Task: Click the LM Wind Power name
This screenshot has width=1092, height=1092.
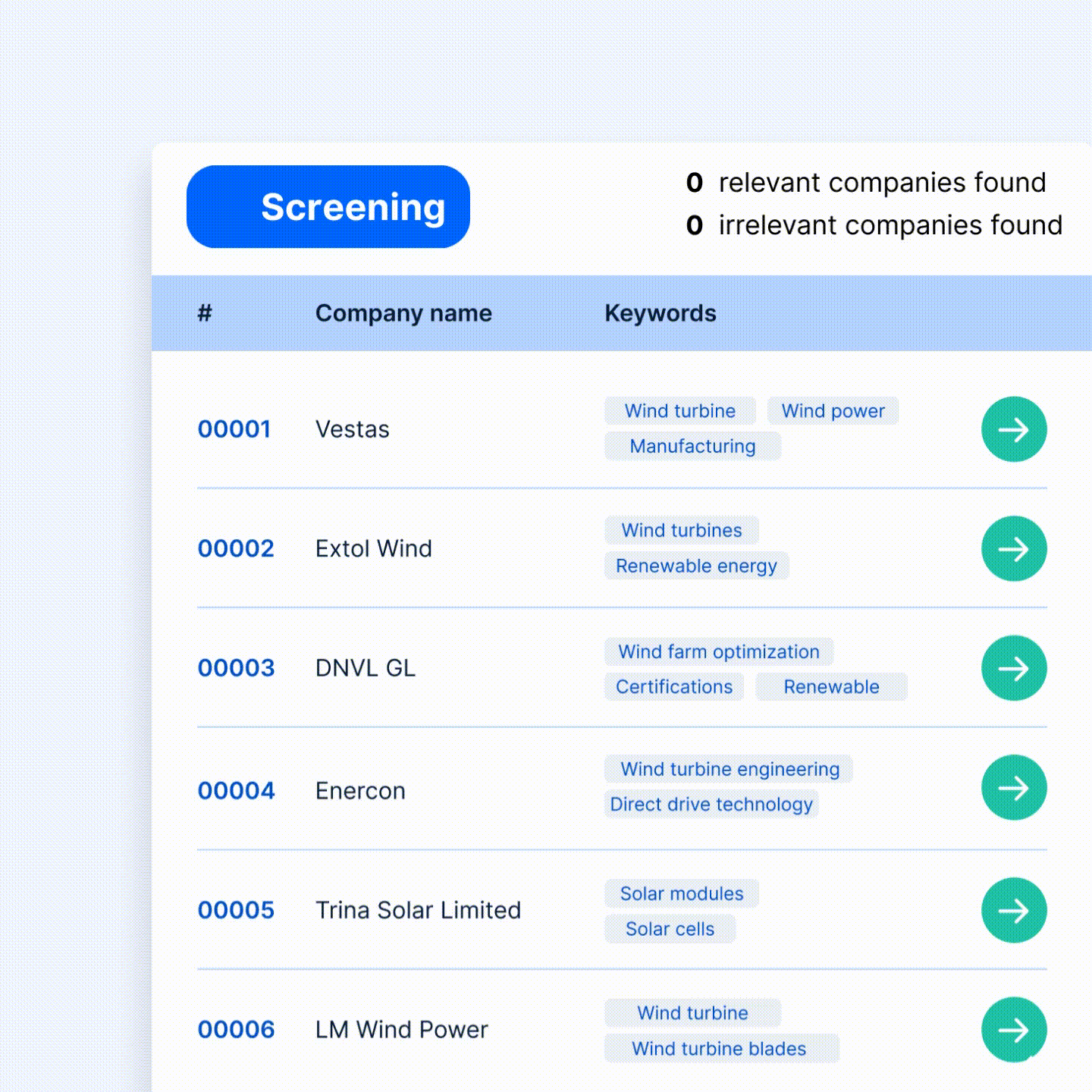Action: coord(402,1029)
